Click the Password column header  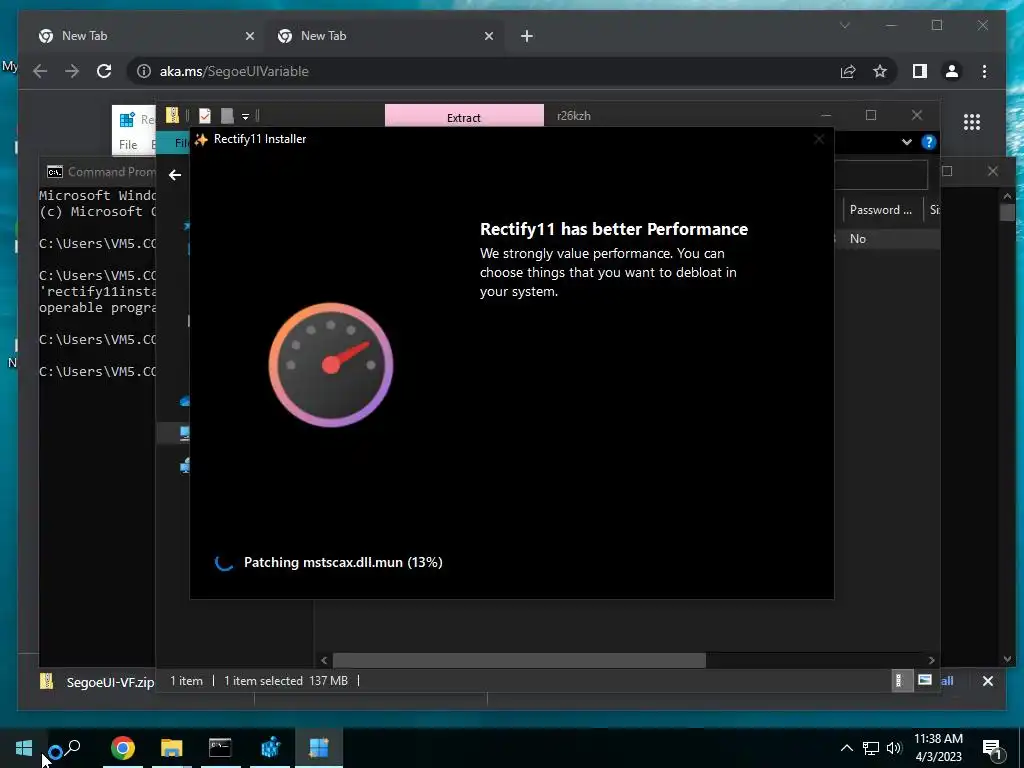click(881, 210)
